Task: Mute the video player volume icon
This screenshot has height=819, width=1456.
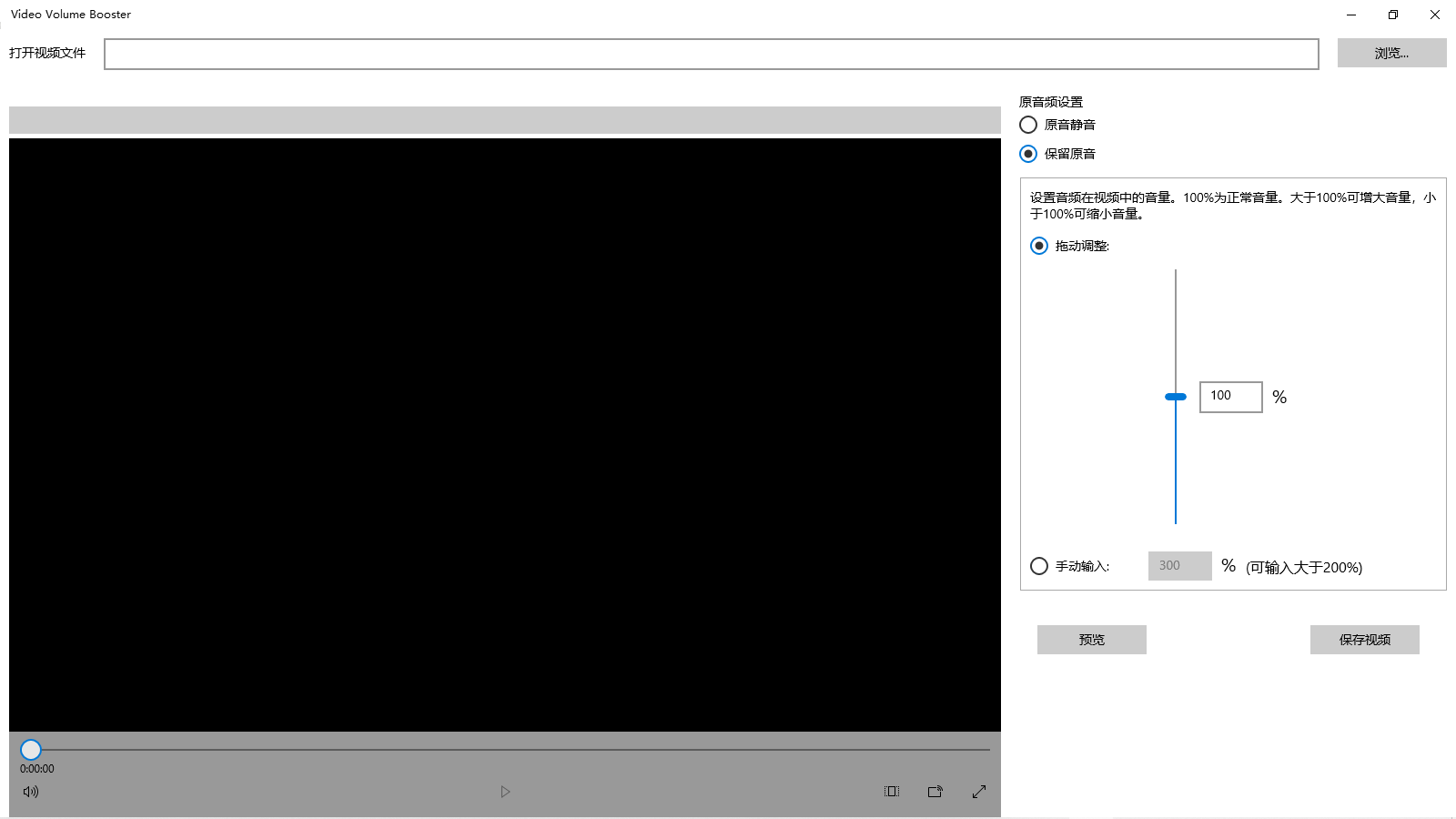Action: (31, 792)
